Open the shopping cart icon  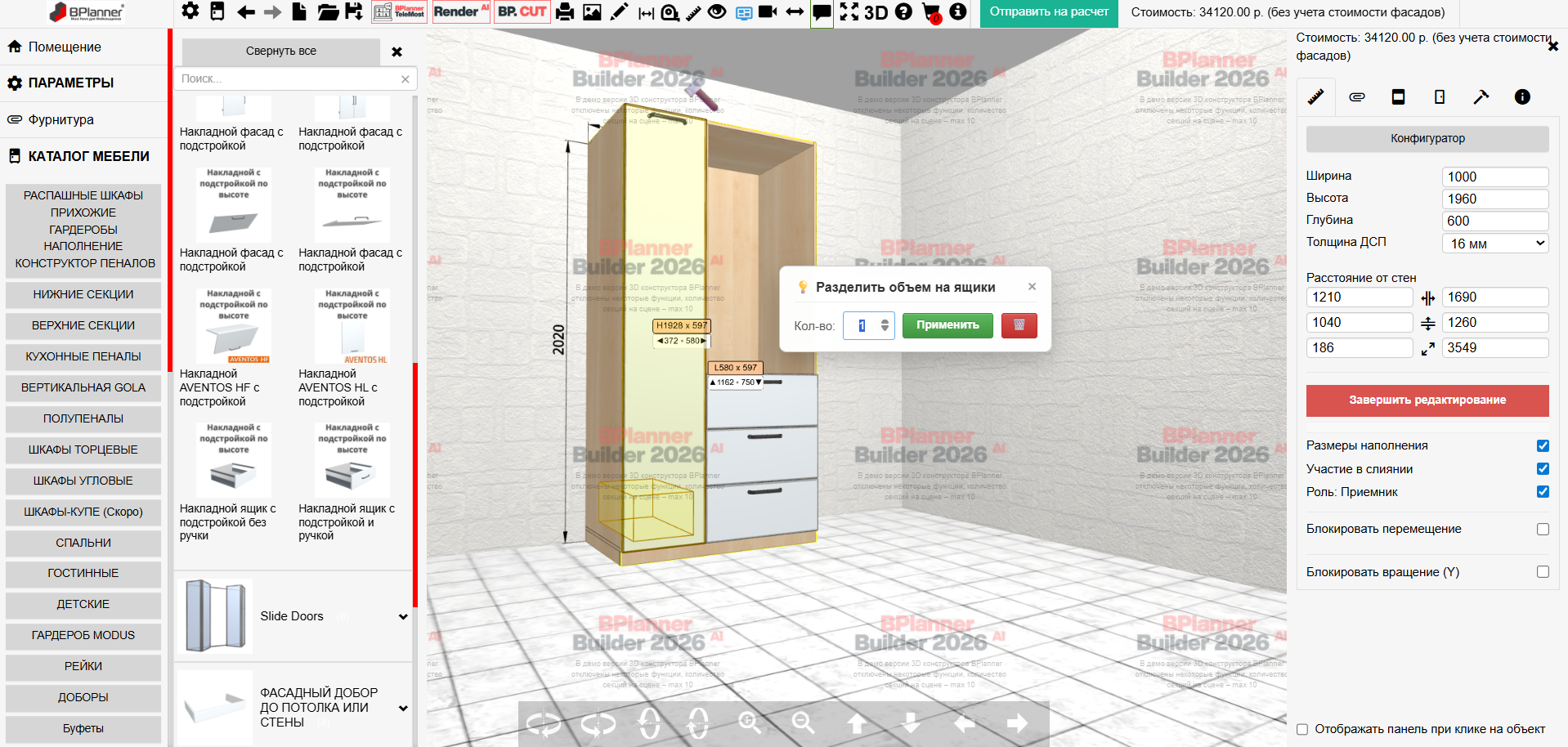tap(931, 12)
